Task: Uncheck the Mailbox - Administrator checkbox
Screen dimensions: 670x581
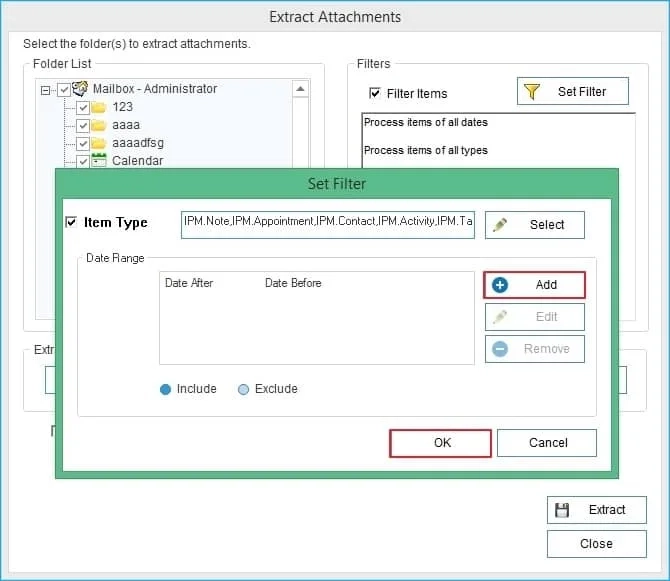Action: (64, 90)
